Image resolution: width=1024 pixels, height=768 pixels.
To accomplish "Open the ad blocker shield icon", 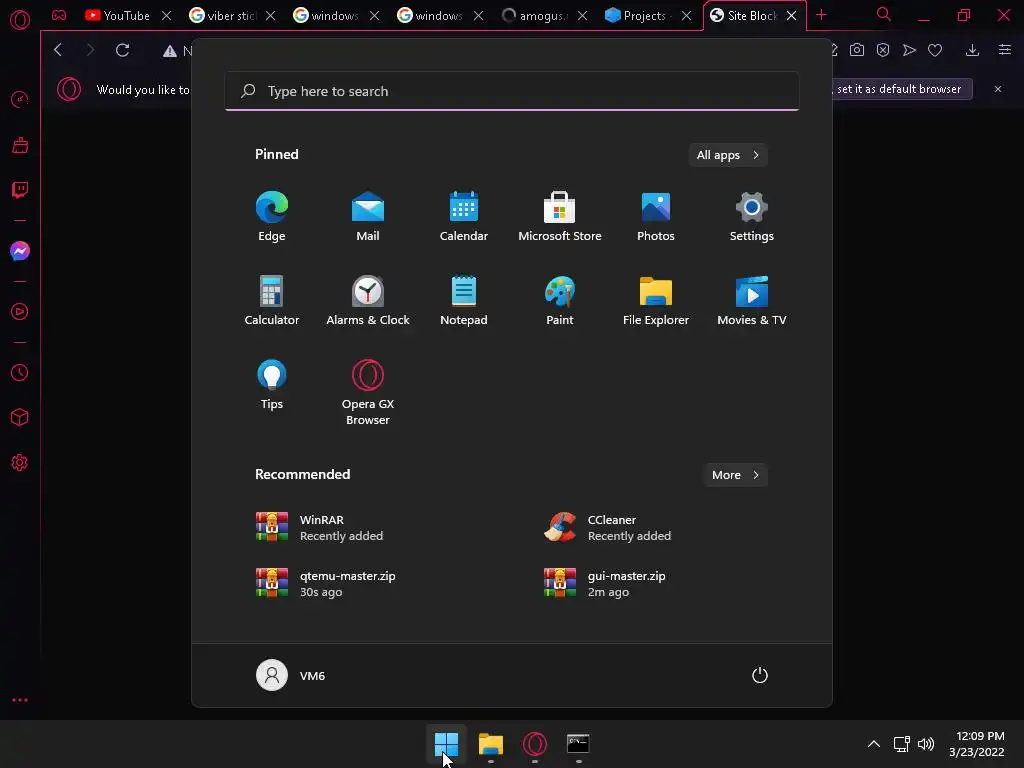I will 883,50.
